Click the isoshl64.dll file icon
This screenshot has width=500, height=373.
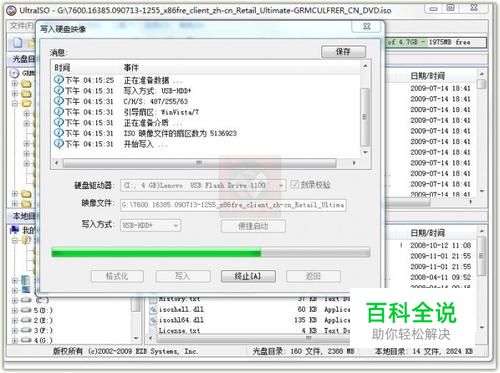pyautogui.click(x=153, y=320)
